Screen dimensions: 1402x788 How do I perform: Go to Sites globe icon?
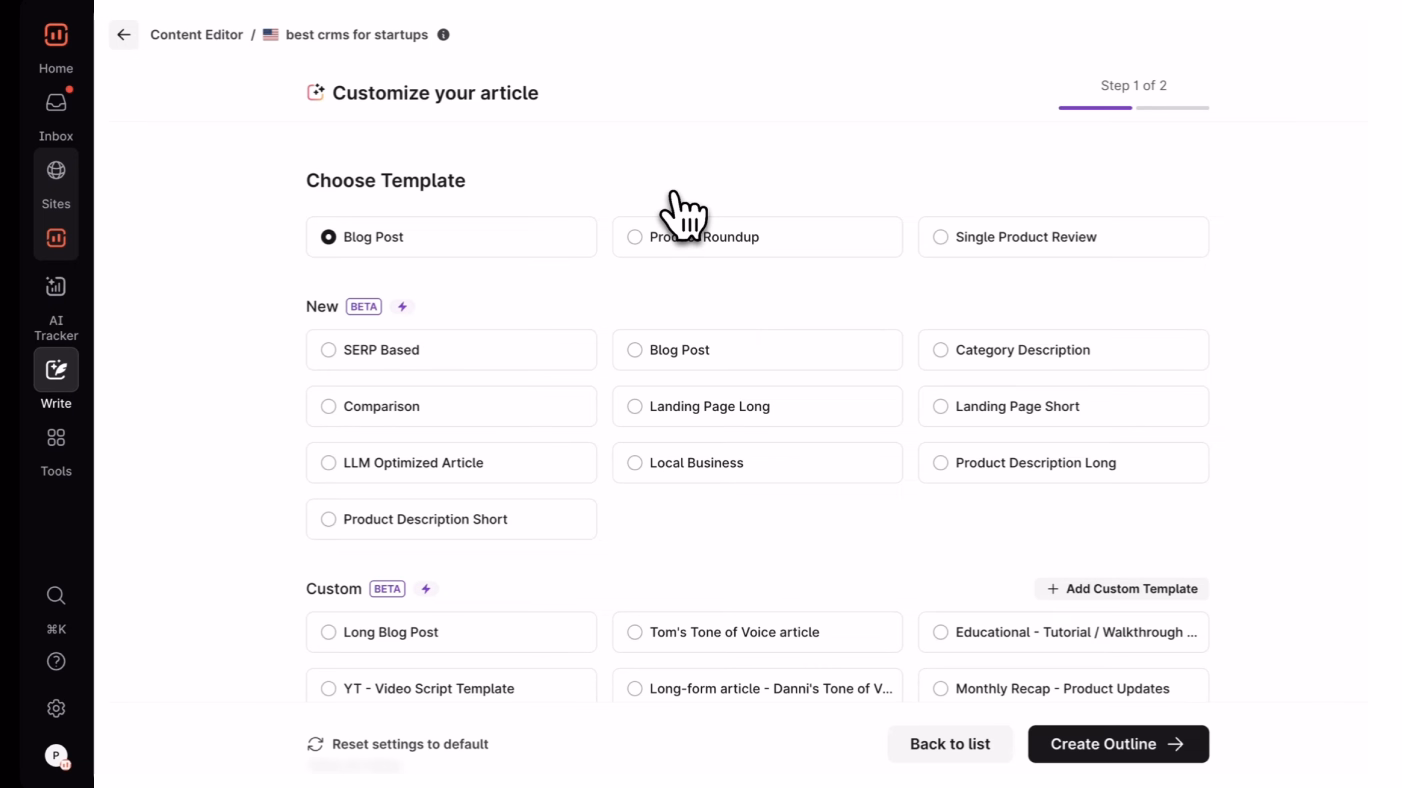click(x=56, y=171)
